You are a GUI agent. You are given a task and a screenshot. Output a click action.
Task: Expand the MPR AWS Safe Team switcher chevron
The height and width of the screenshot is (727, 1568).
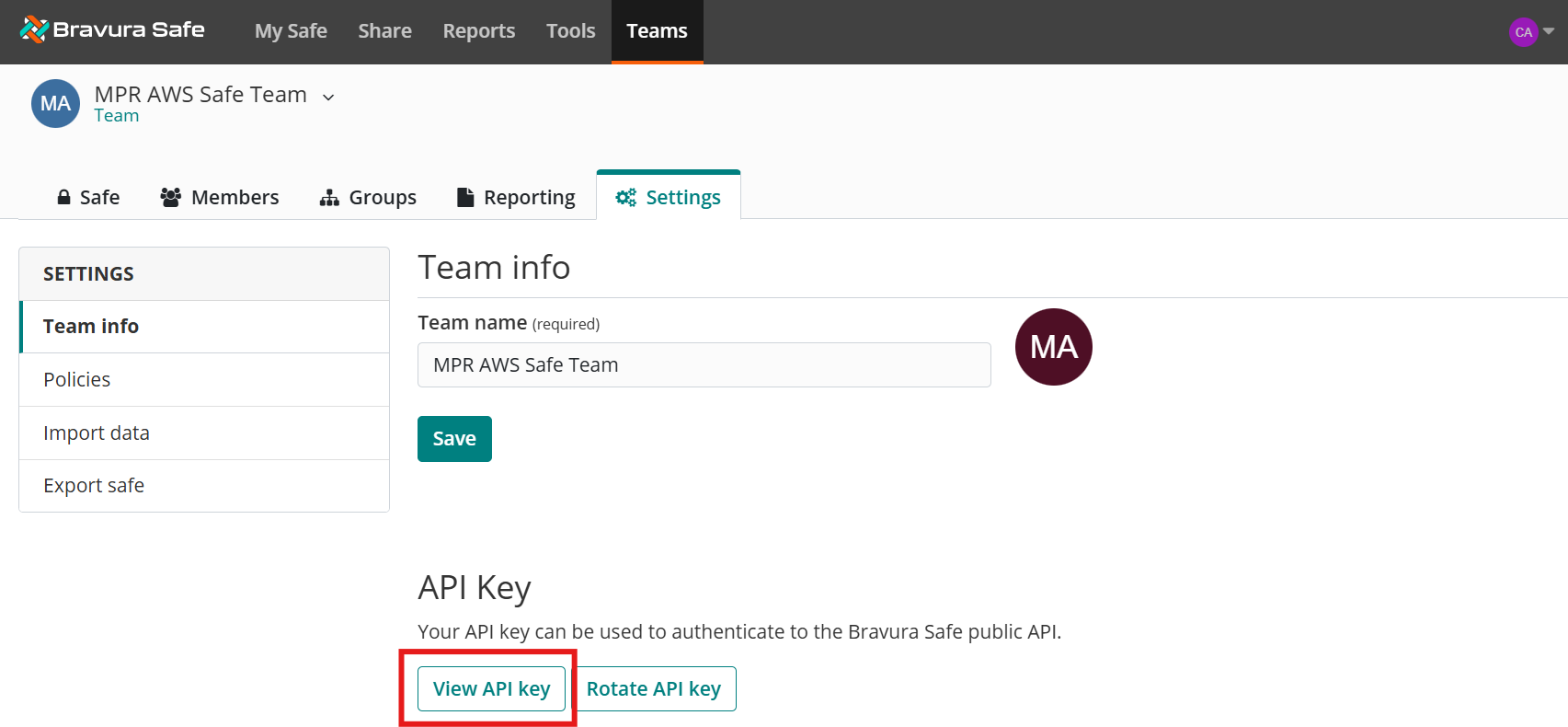coord(328,97)
